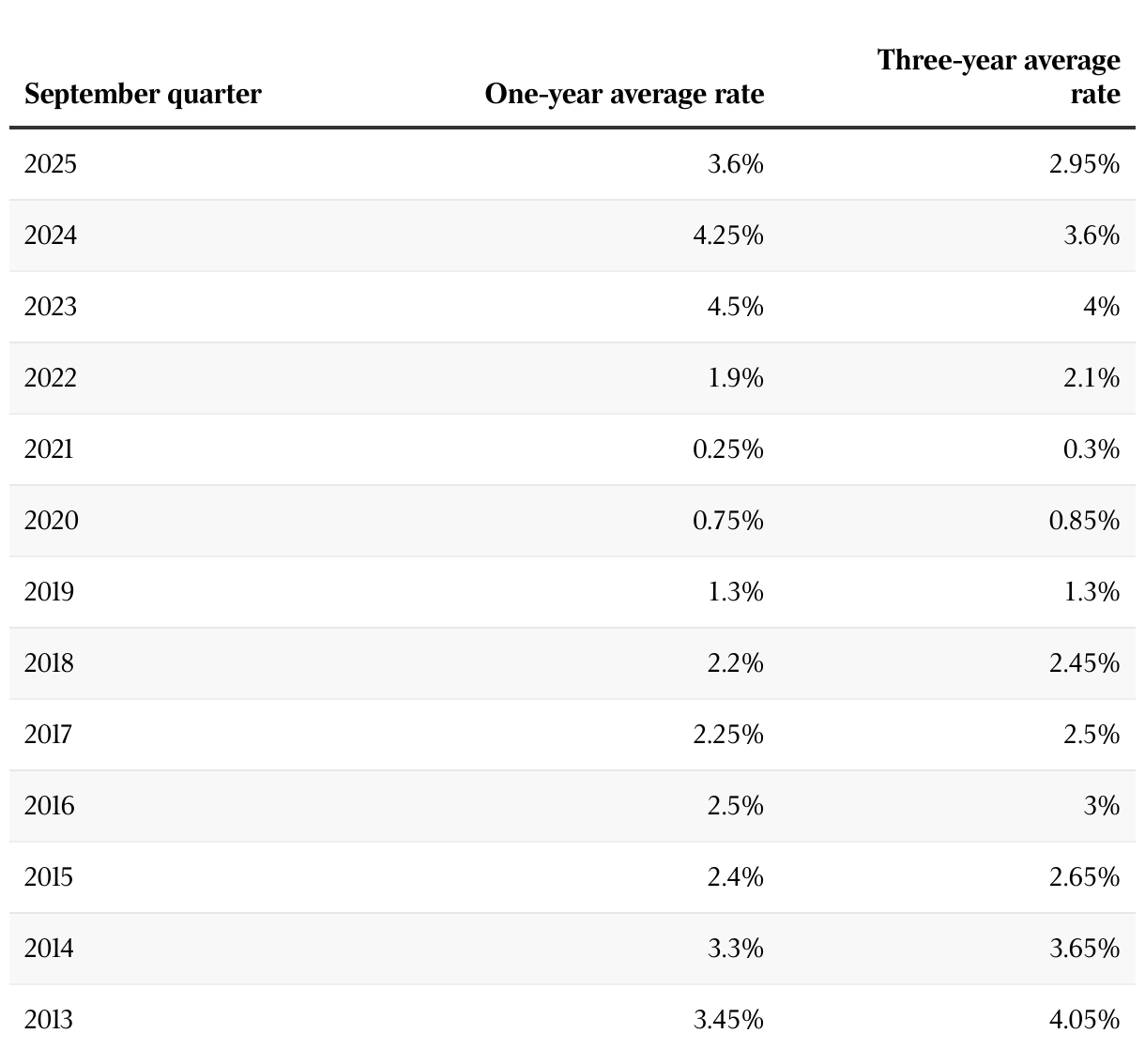Click the 0.25% one-year rate value
Screen dimensions: 1145x1064
tap(728, 449)
